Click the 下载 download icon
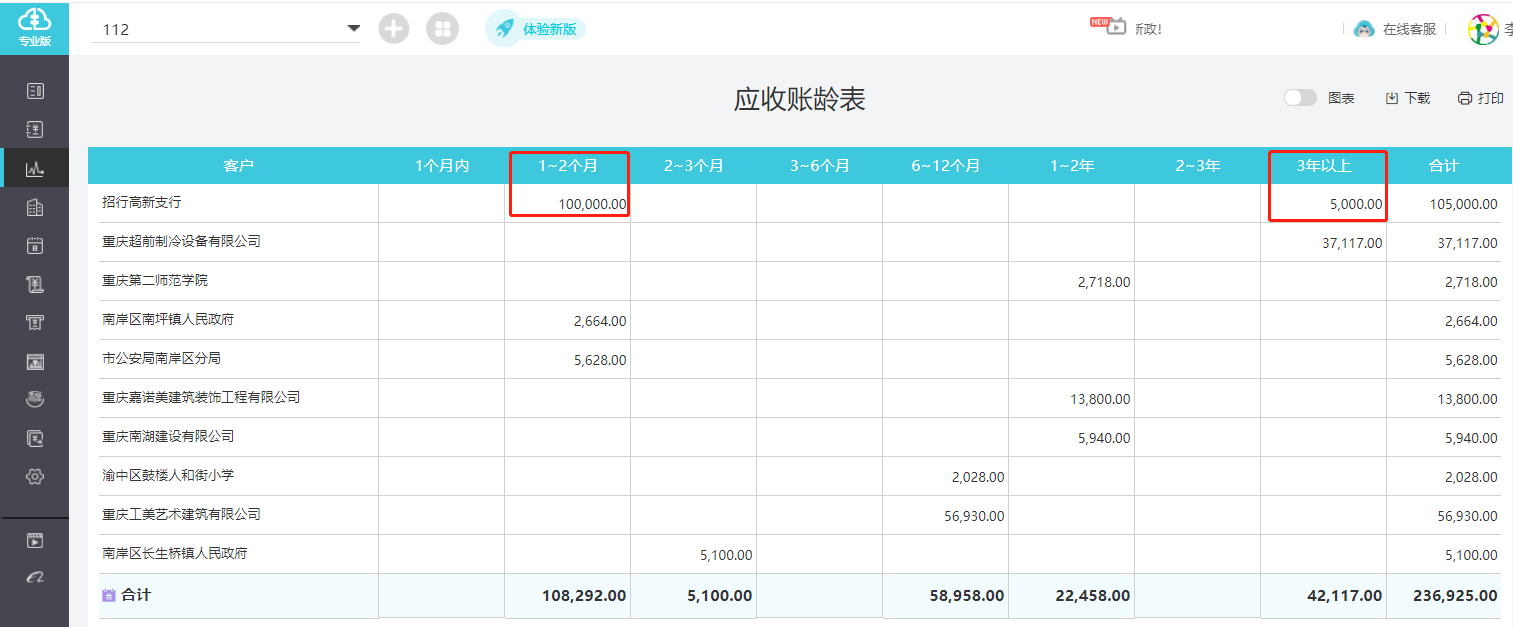Viewport: 1513px width, 627px height. tap(1391, 98)
